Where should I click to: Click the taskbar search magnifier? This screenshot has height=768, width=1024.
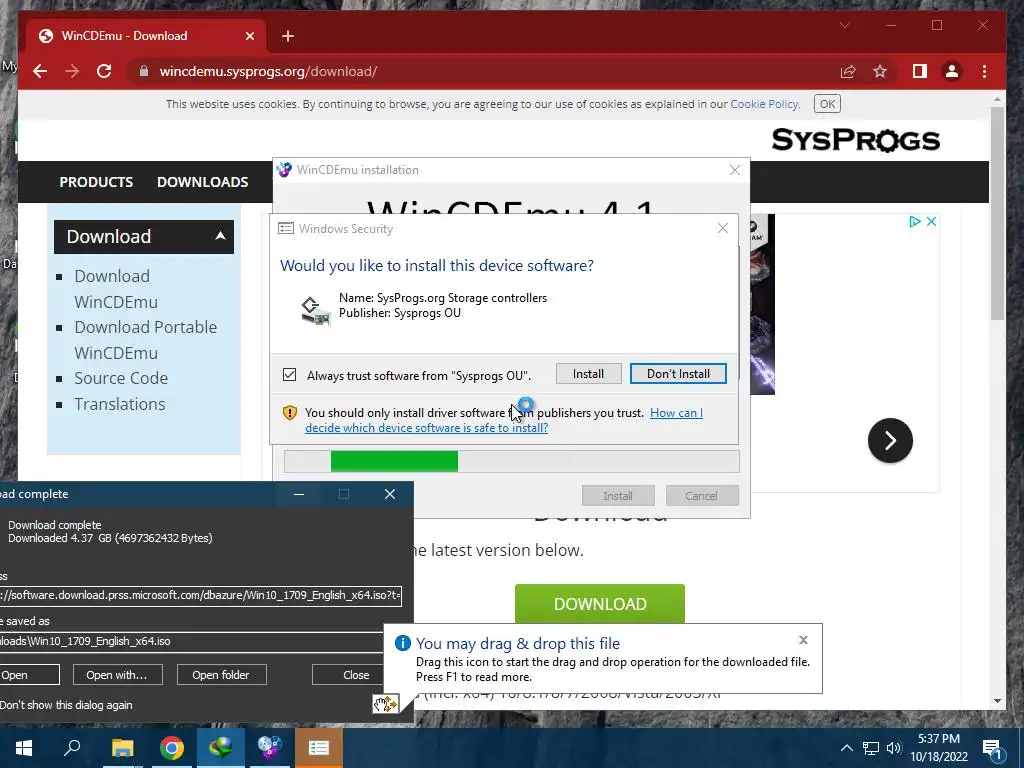[72, 748]
